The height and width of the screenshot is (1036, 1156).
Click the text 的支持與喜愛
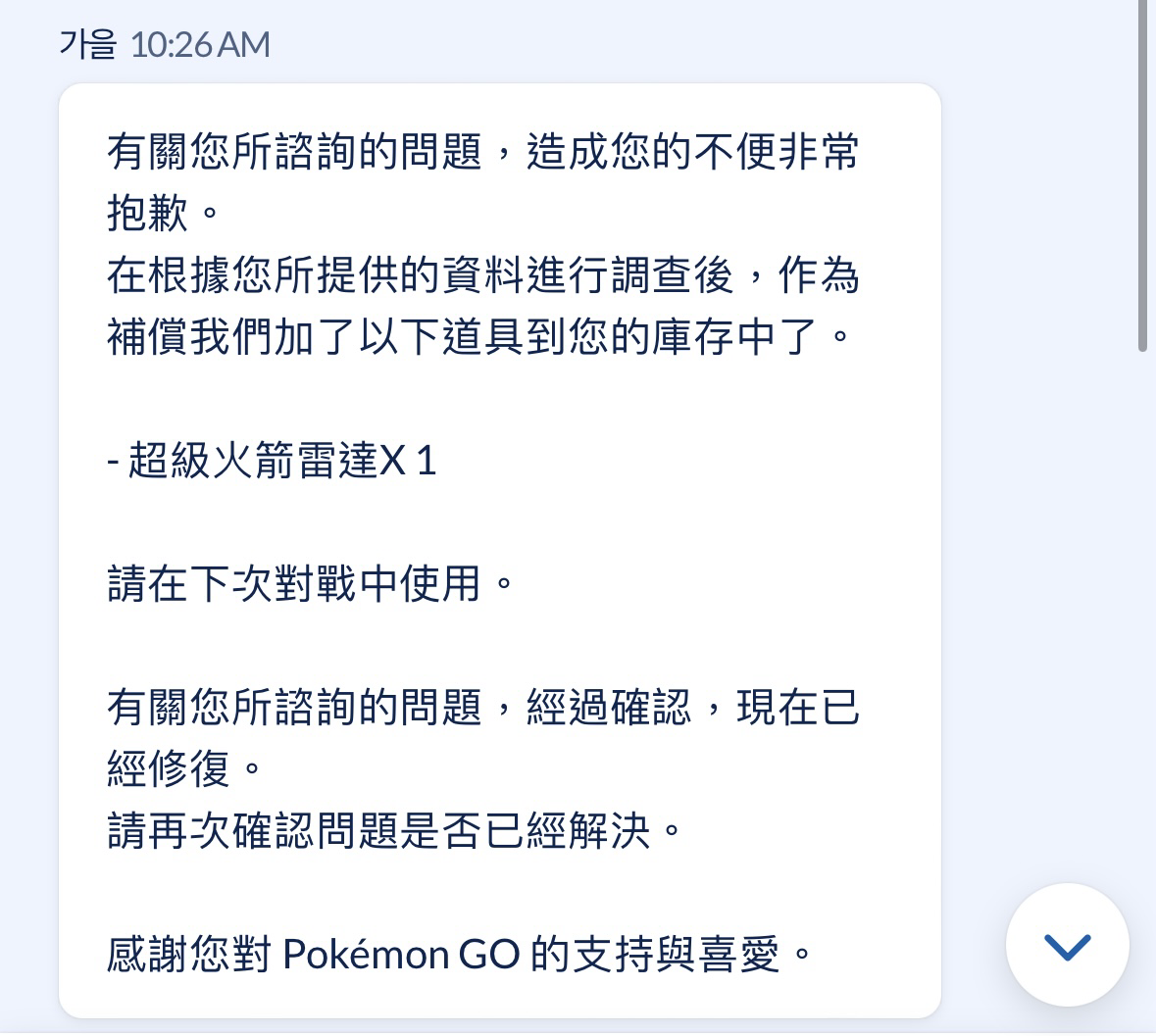[656, 955]
